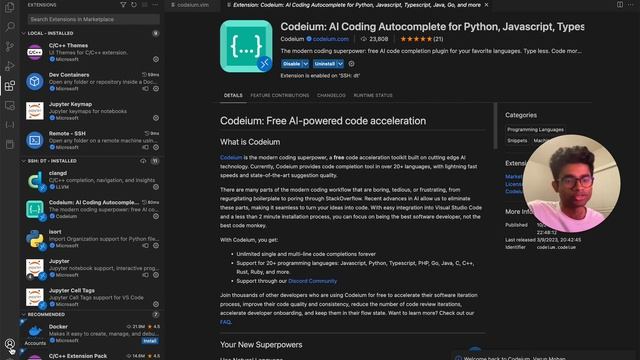Collapse the Recommended section
The width and height of the screenshot is (640, 360).
point(23,315)
